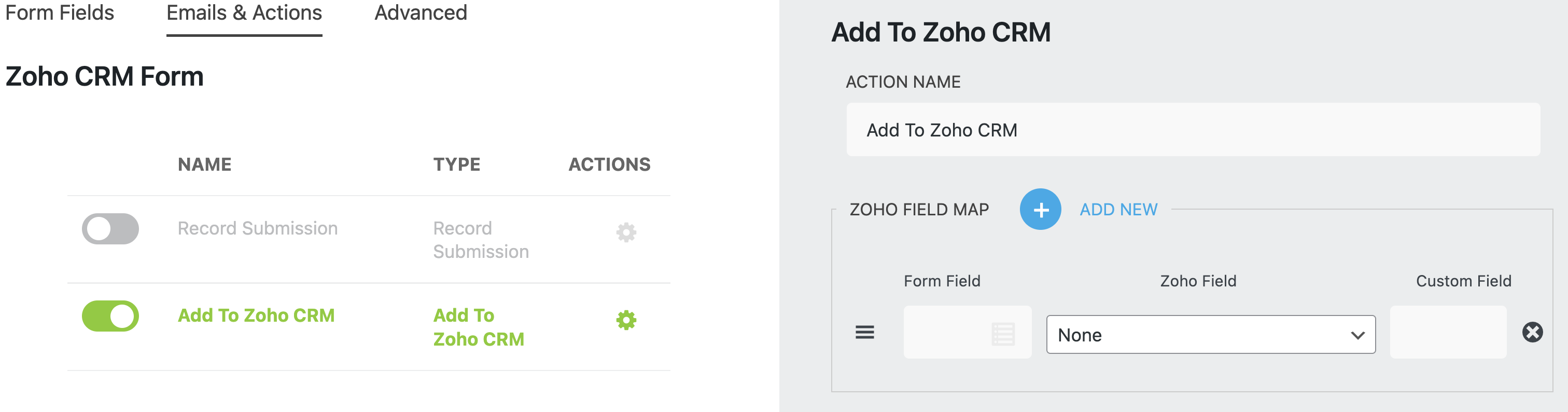Screen dimensions: 1568x412
Task: Click the ADD NEW link in Zoho Field Map
Action: [1119, 209]
